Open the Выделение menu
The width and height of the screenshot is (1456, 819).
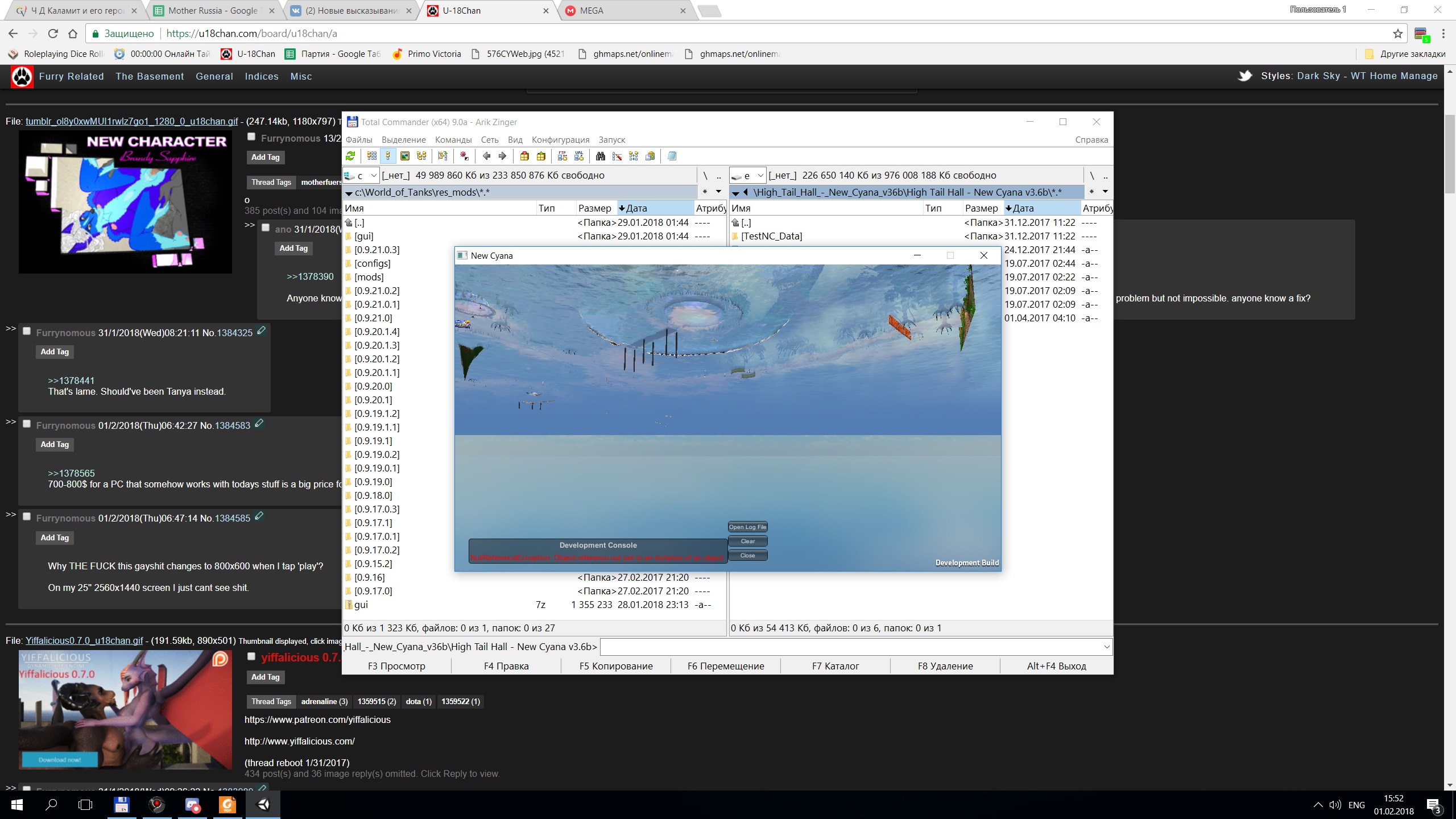click(x=404, y=140)
